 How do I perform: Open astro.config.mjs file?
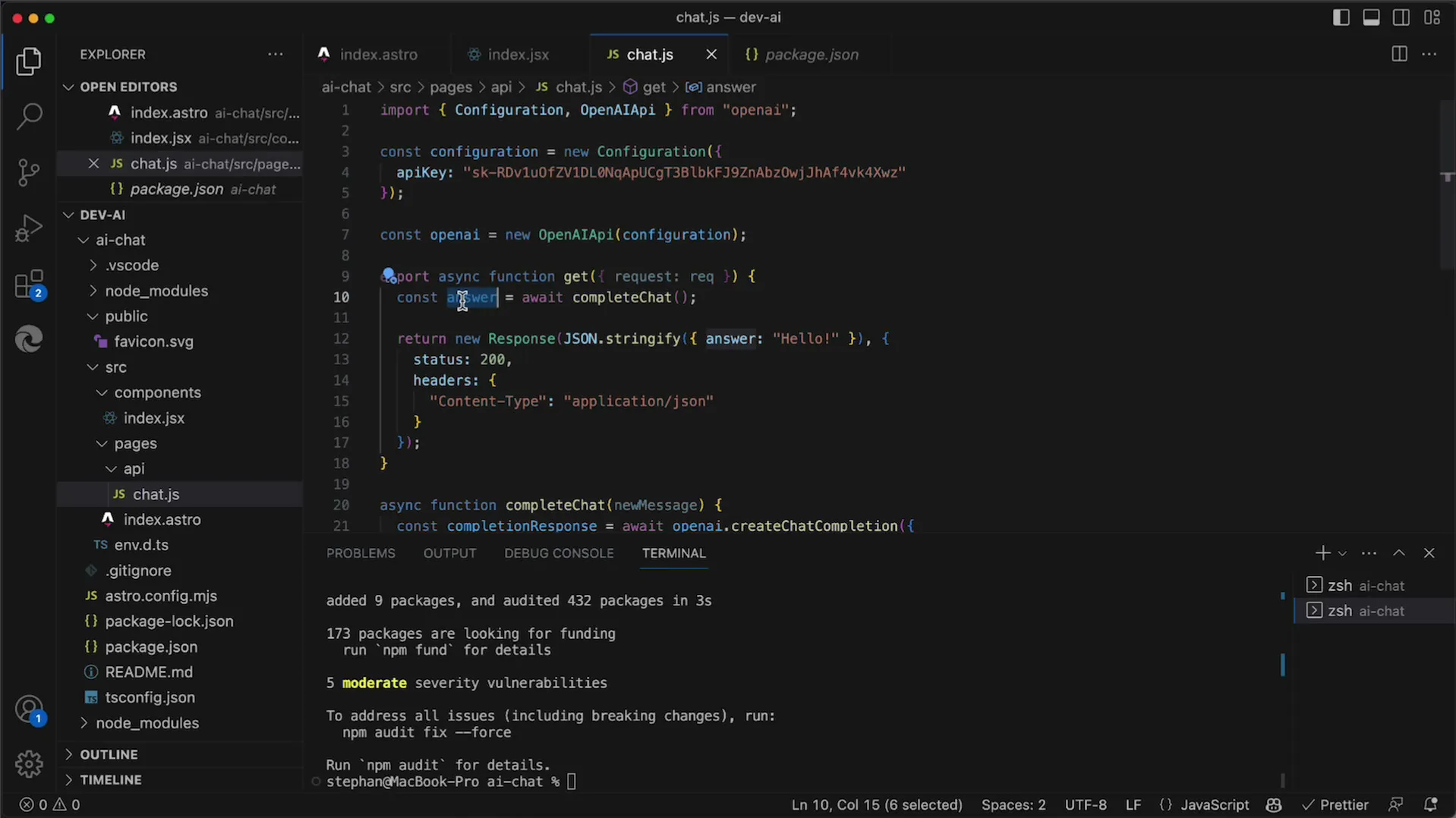click(180, 596)
